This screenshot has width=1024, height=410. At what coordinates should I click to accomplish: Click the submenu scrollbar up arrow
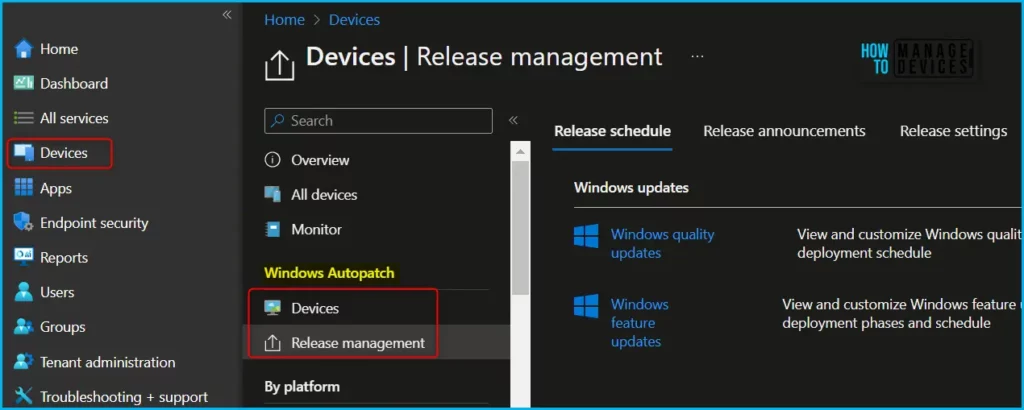pos(520,152)
